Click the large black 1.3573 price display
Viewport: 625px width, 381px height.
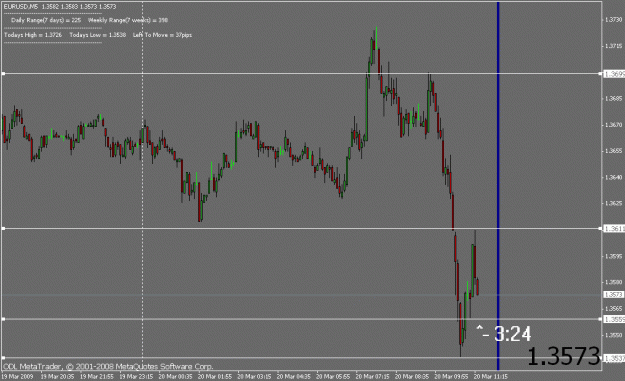tap(564, 356)
